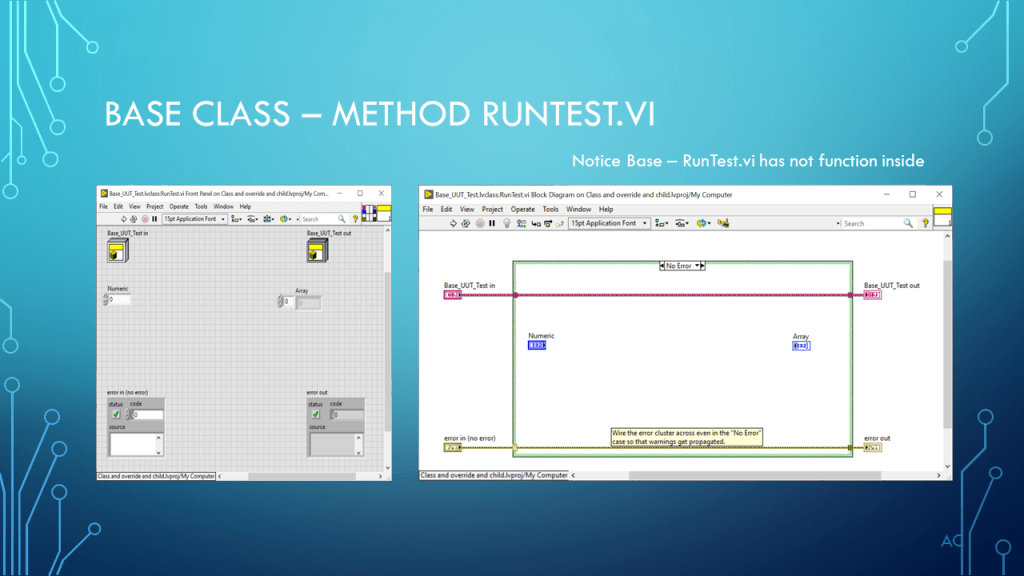Image resolution: width=1024 pixels, height=576 pixels.
Task: Click Abort Execution in Block Diagram toolbar
Action: [479, 224]
